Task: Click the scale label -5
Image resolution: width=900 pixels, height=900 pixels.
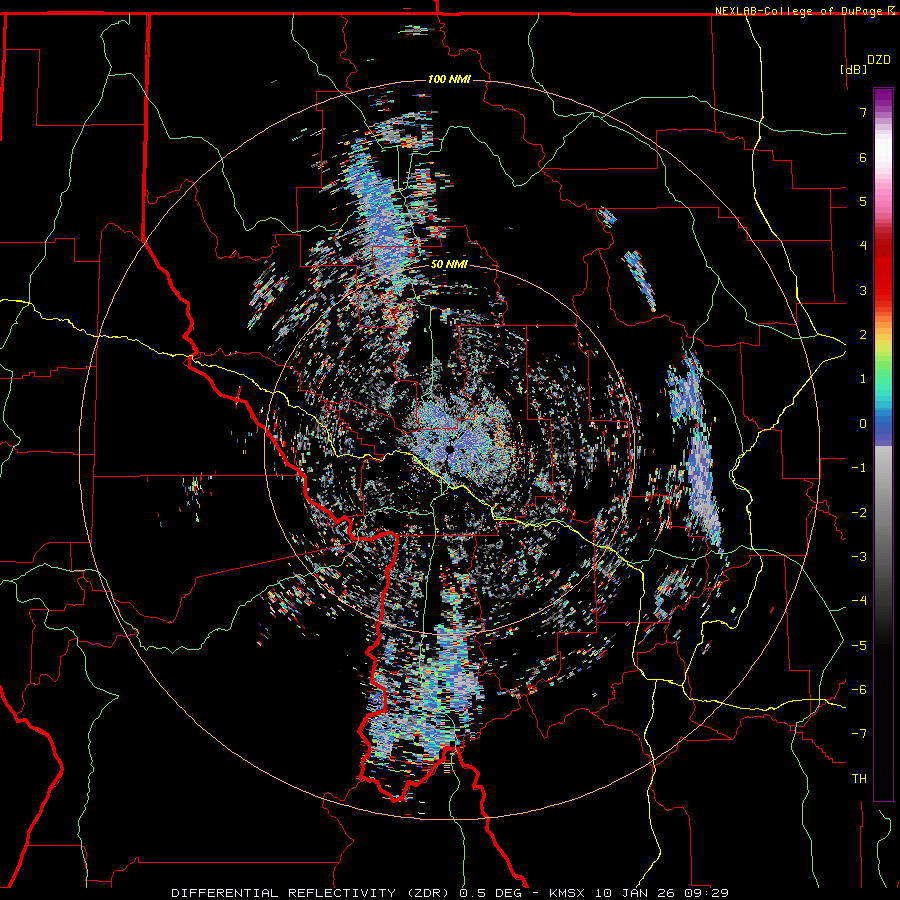Action: click(859, 646)
